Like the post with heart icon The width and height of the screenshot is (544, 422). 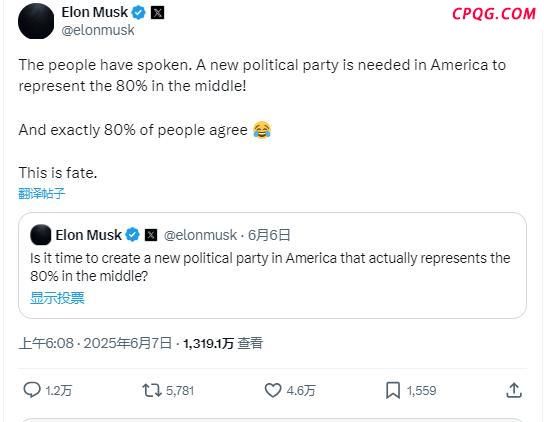(x=273, y=390)
